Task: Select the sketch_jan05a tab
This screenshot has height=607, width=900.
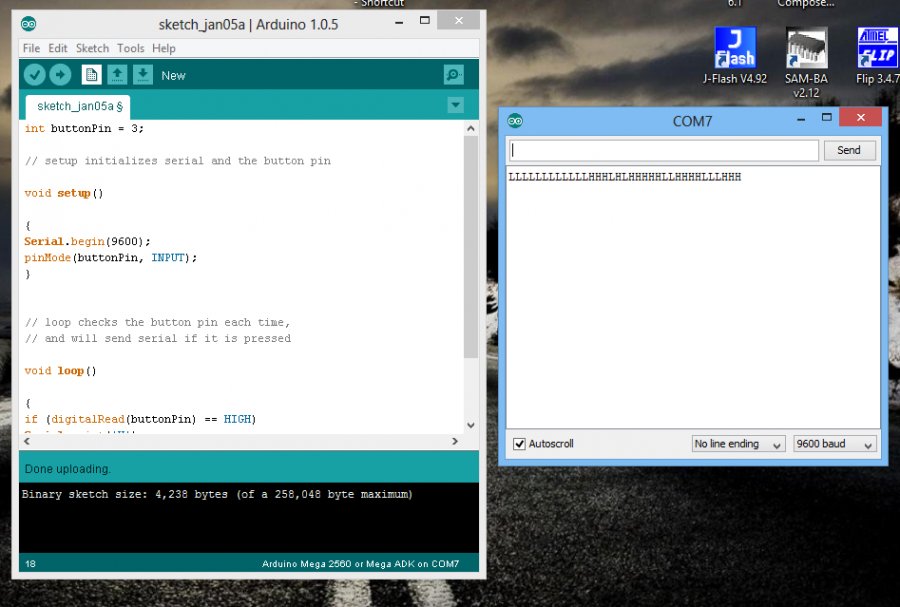Action: pos(79,107)
